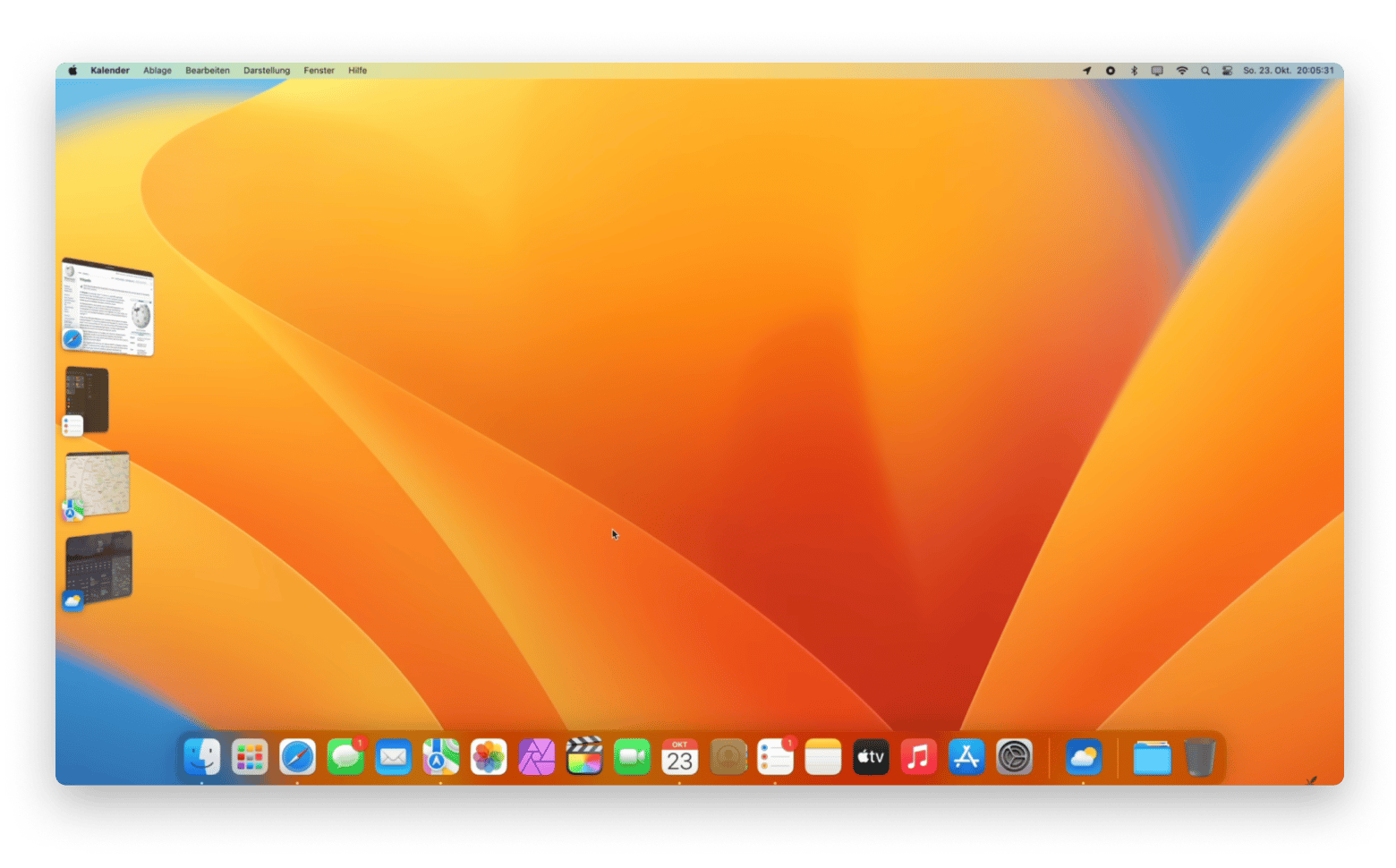Open the blue folder in Dock
The image size is (1396, 868).
(1152, 757)
